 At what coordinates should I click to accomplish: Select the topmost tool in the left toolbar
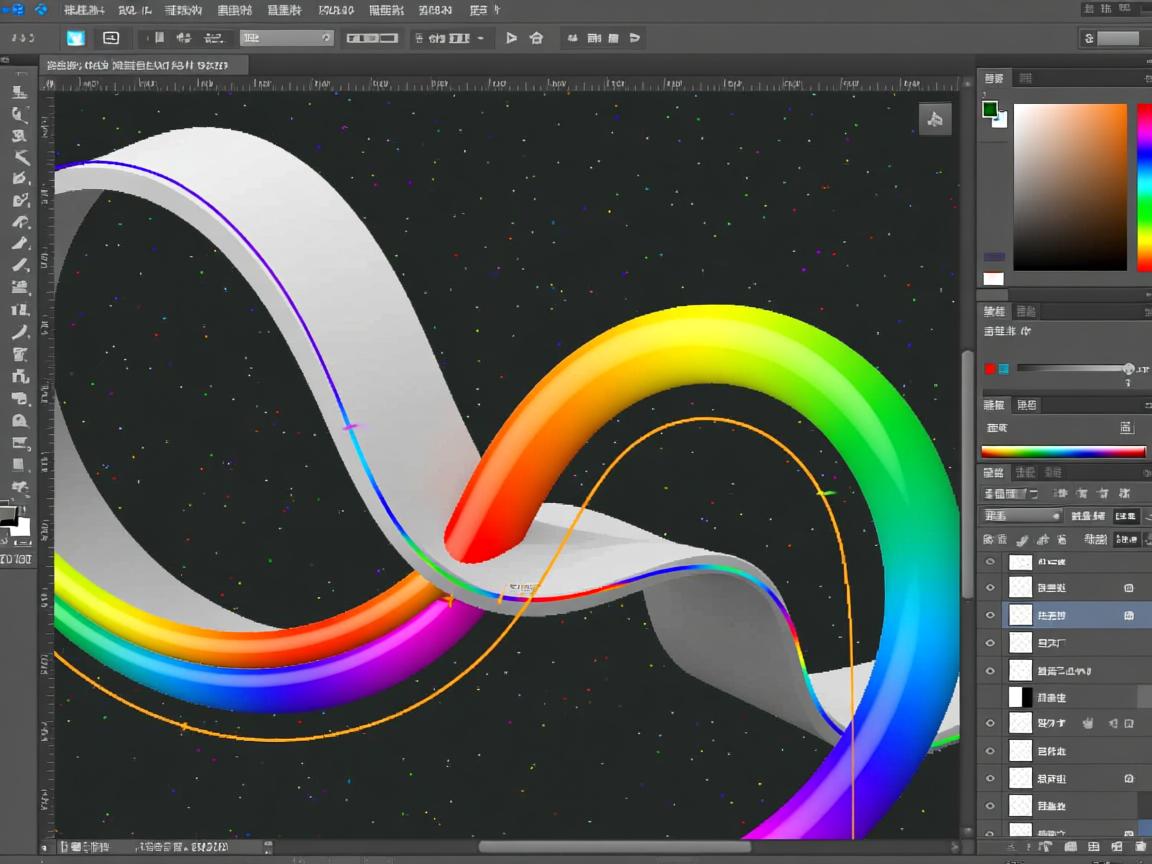19,91
